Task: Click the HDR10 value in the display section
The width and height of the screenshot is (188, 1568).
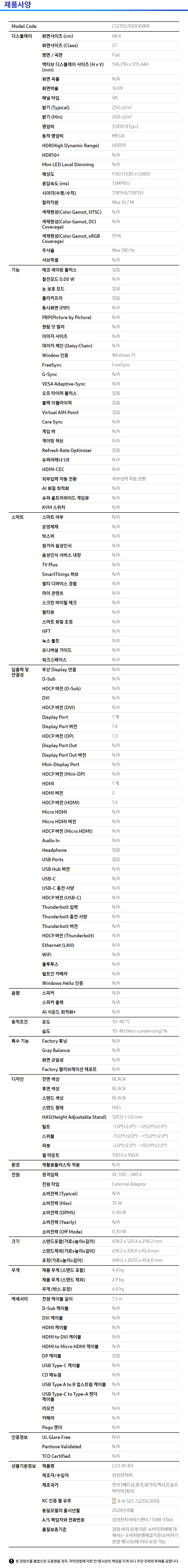Action: point(119,145)
